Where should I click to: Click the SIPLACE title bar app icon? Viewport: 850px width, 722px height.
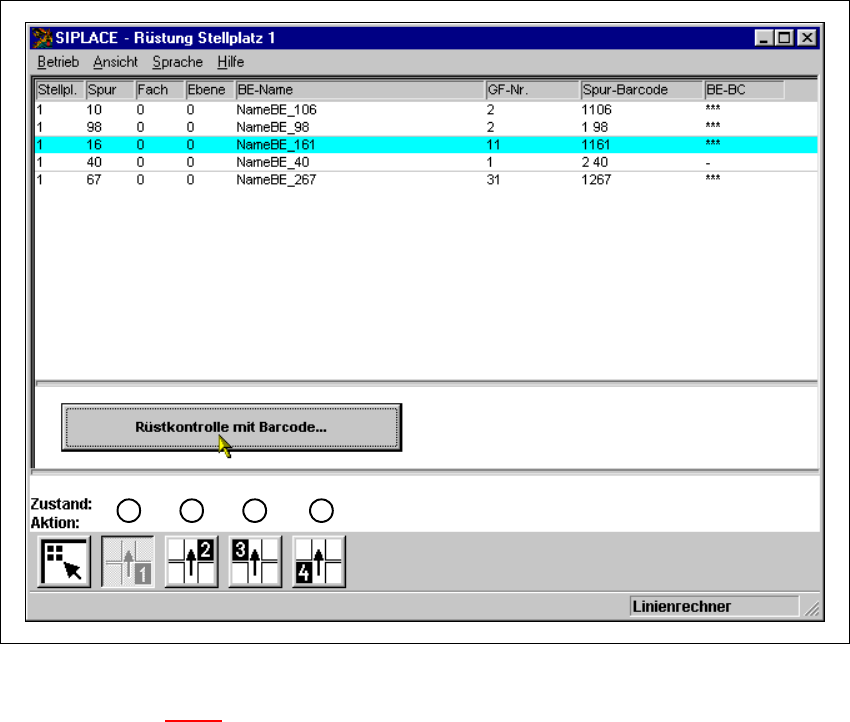coord(43,39)
